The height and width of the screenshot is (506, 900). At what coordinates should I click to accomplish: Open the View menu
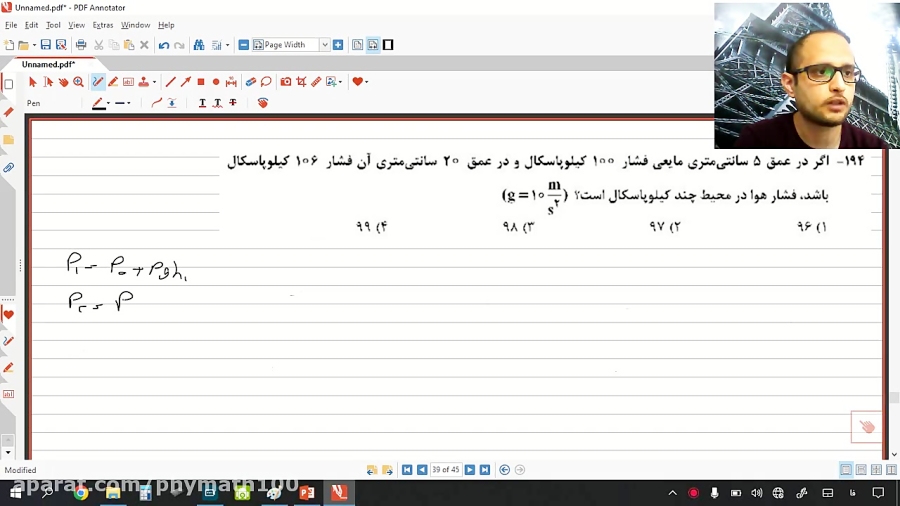pyautogui.click(x=76, y=25)
